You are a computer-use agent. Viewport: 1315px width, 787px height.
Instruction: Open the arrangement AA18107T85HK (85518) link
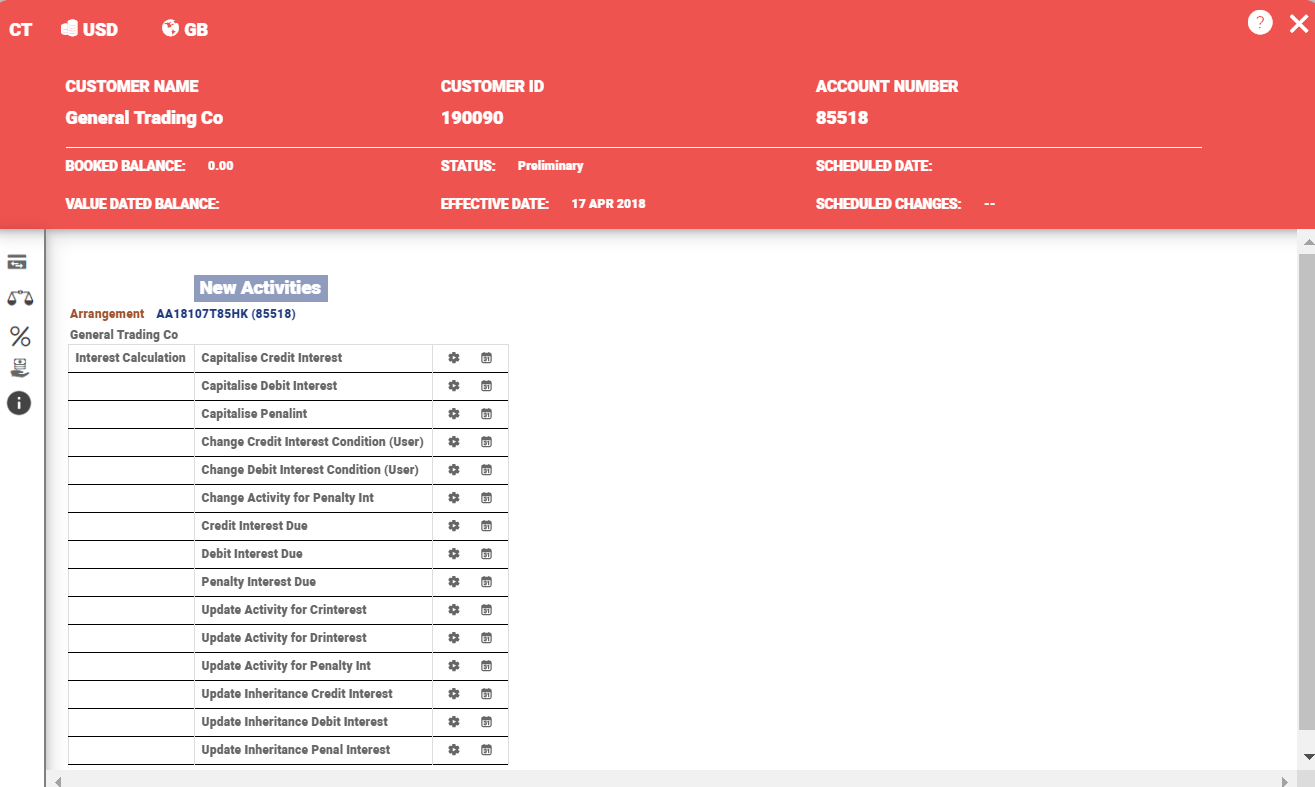tap(225, 314)
